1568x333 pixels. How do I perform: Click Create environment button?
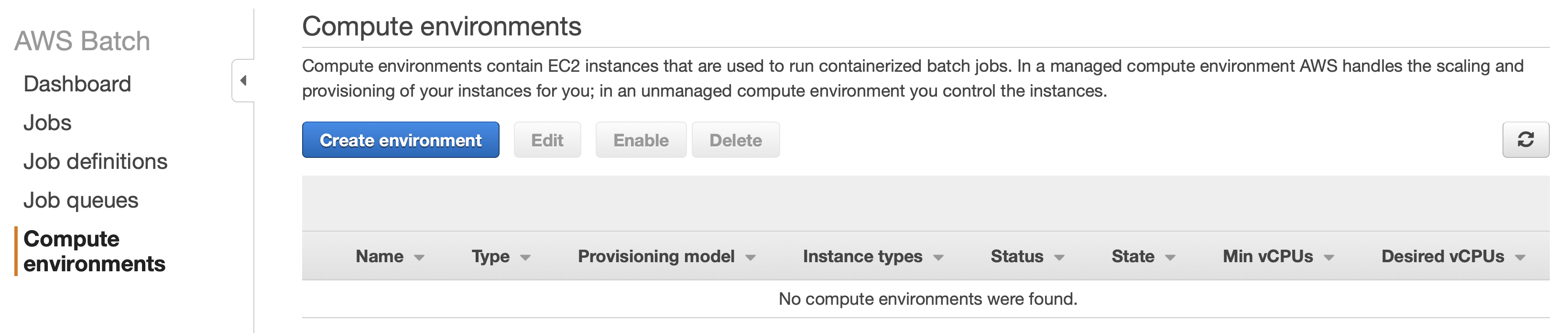(x=401, y=140)
